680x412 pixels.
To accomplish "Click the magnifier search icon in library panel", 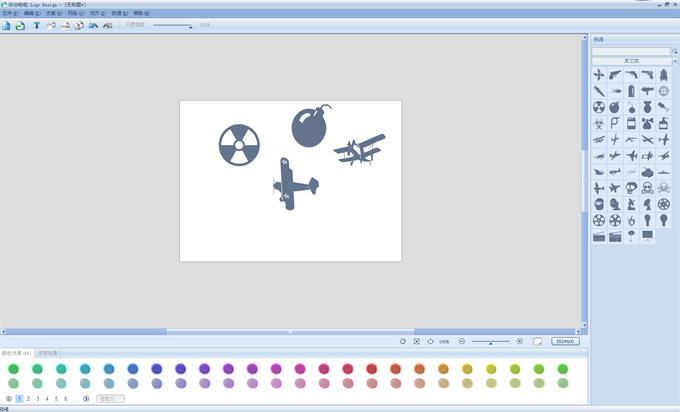I will [x=675, y=51].
